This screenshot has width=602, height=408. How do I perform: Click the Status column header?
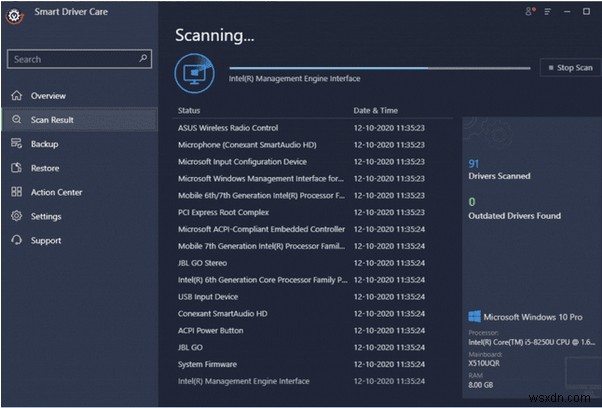(189, 111)
